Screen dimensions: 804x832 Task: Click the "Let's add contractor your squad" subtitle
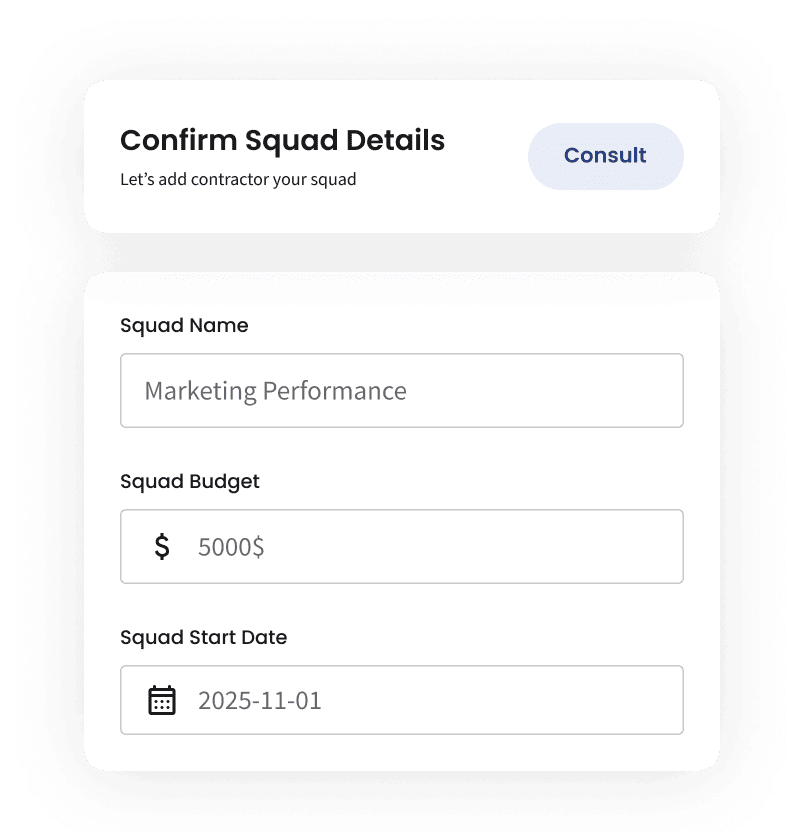238,181
